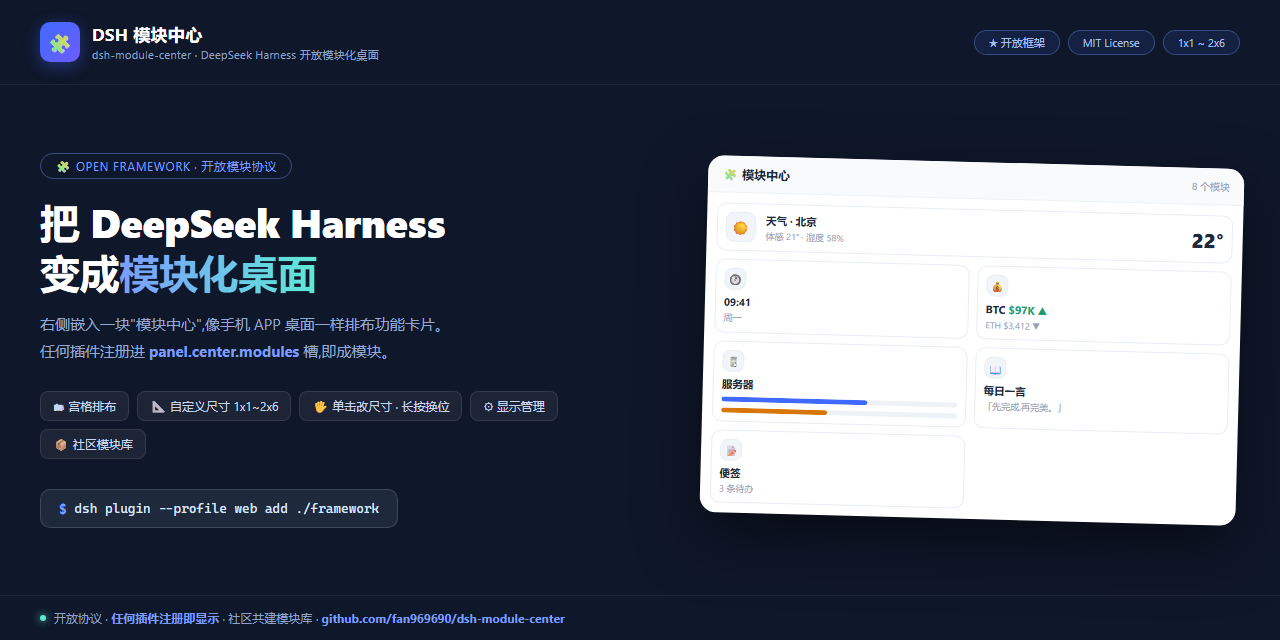Click the green status dot in footer
1280x640 pixels.
[x=43, y=618]
